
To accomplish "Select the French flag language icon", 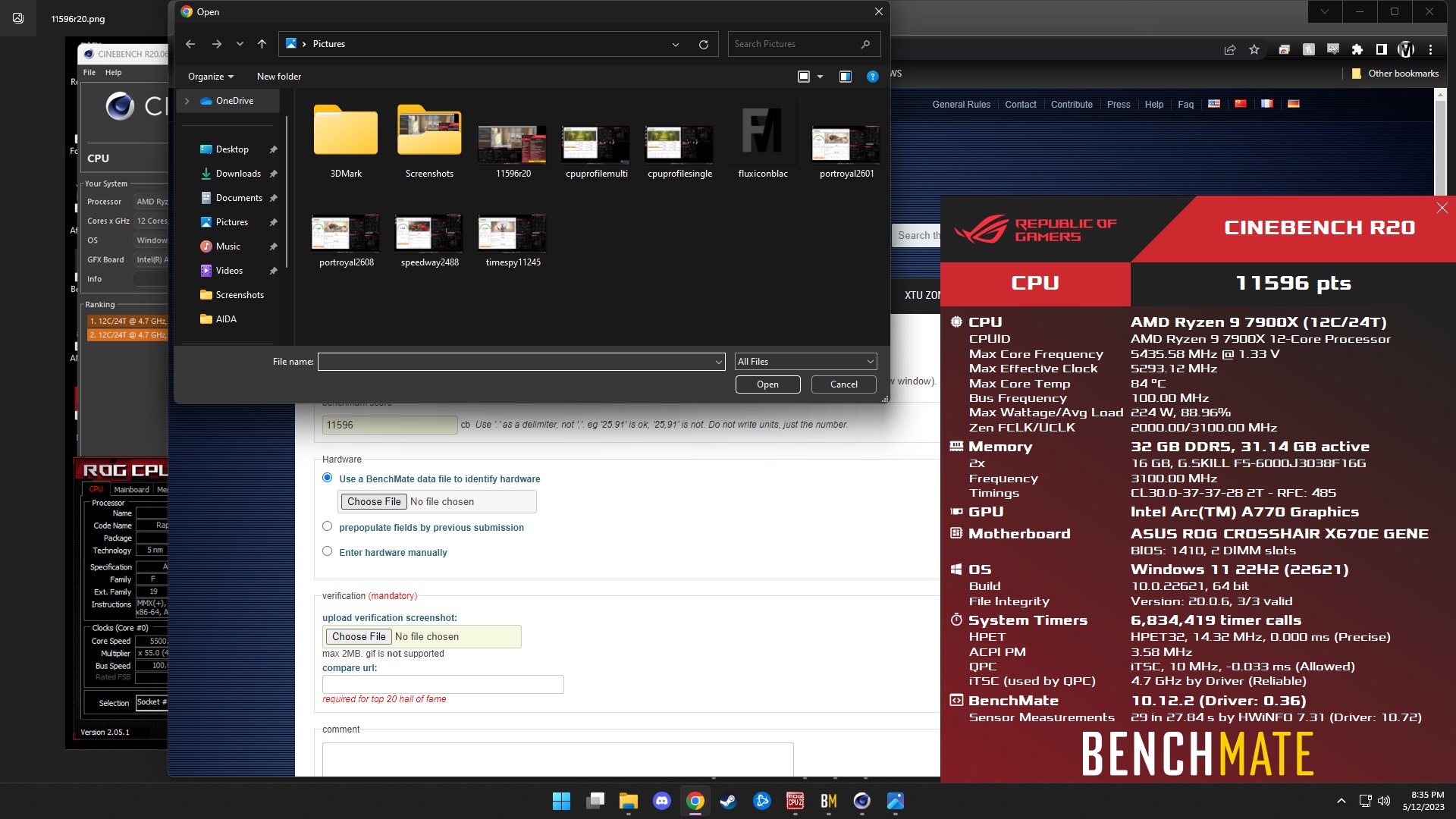I will 1267,104.
